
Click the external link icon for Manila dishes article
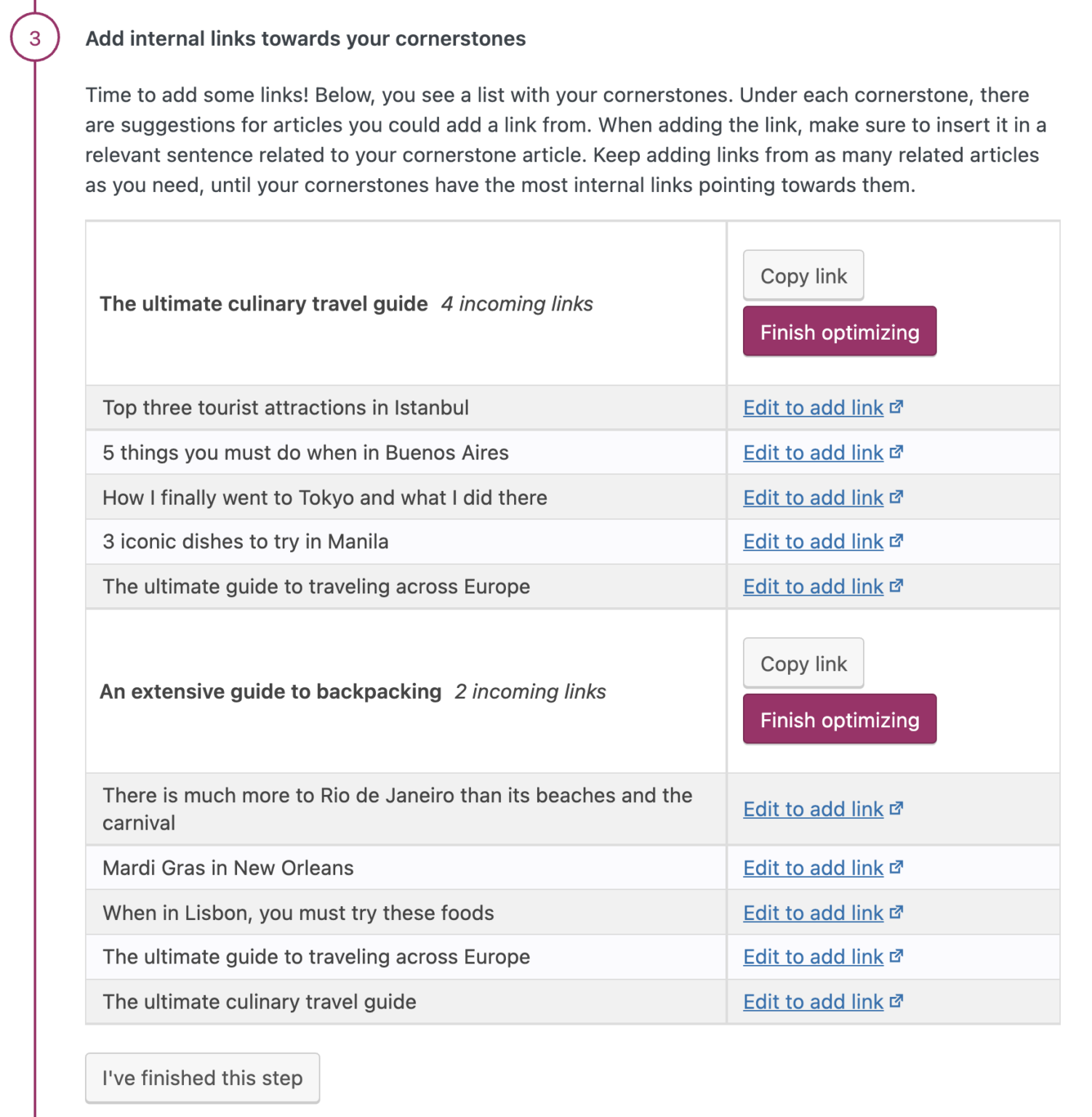coord(897,541)
